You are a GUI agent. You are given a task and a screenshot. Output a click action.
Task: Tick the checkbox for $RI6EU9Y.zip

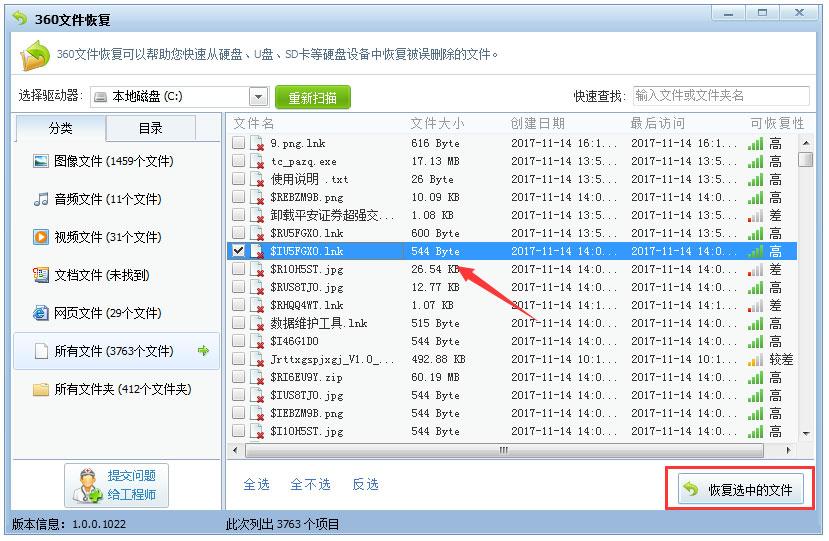pyautogui.click(x=238, y=377)
